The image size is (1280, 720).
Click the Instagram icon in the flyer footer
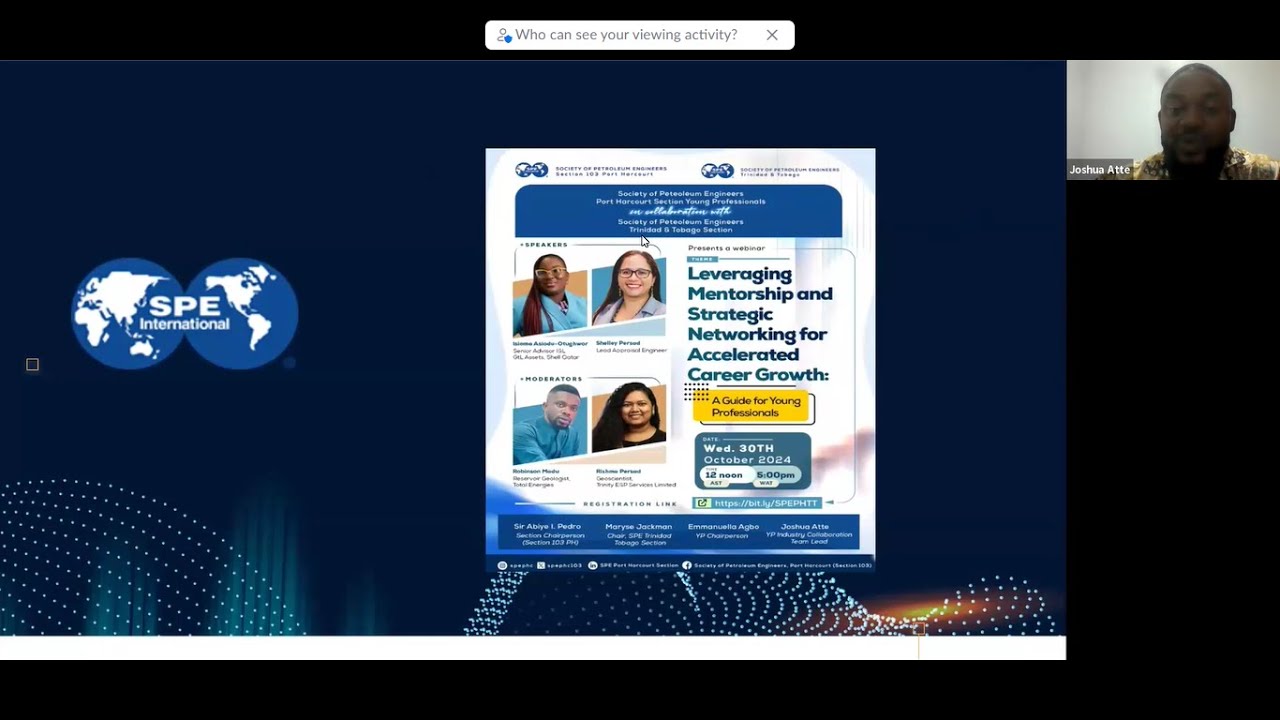coord(502,565)
